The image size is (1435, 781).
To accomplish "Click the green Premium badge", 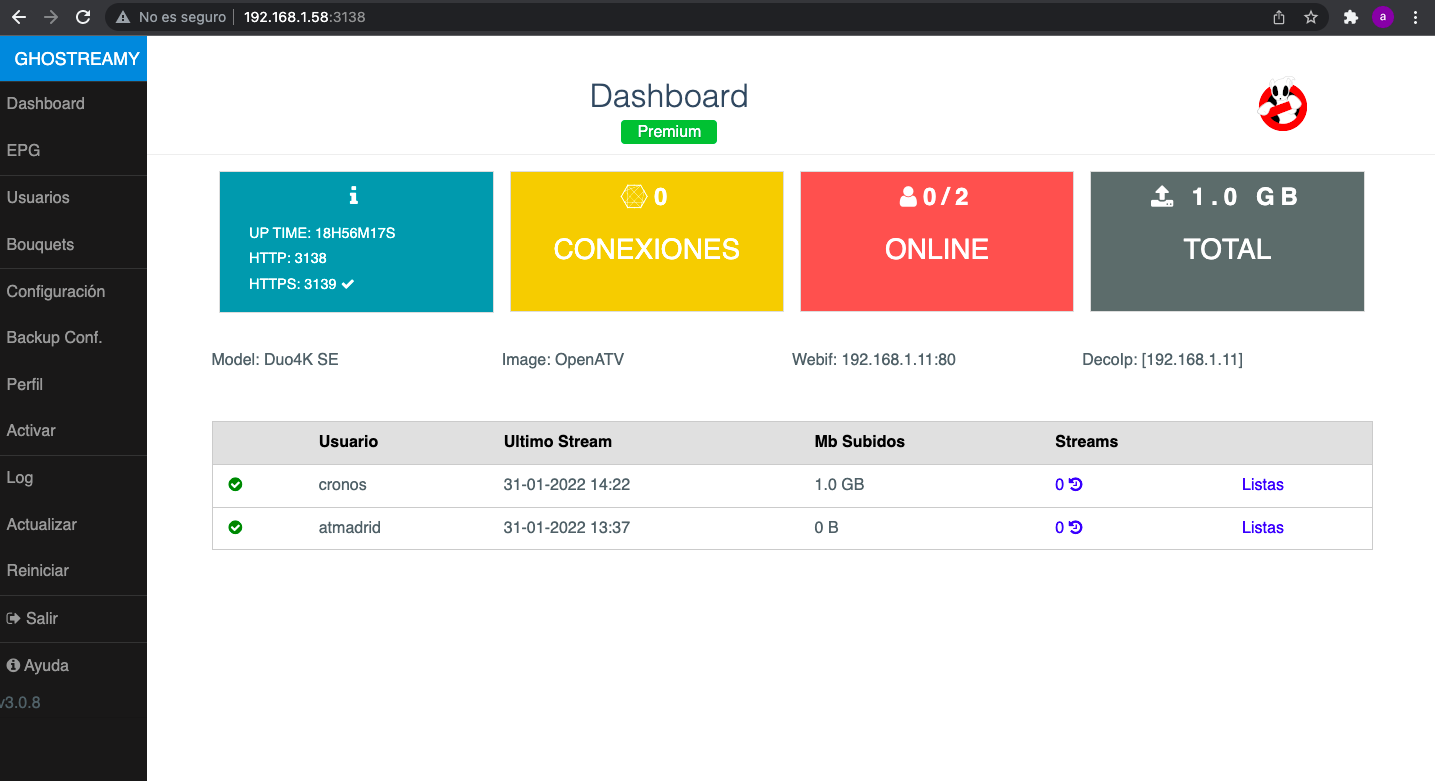I will [x=669, y=132].
